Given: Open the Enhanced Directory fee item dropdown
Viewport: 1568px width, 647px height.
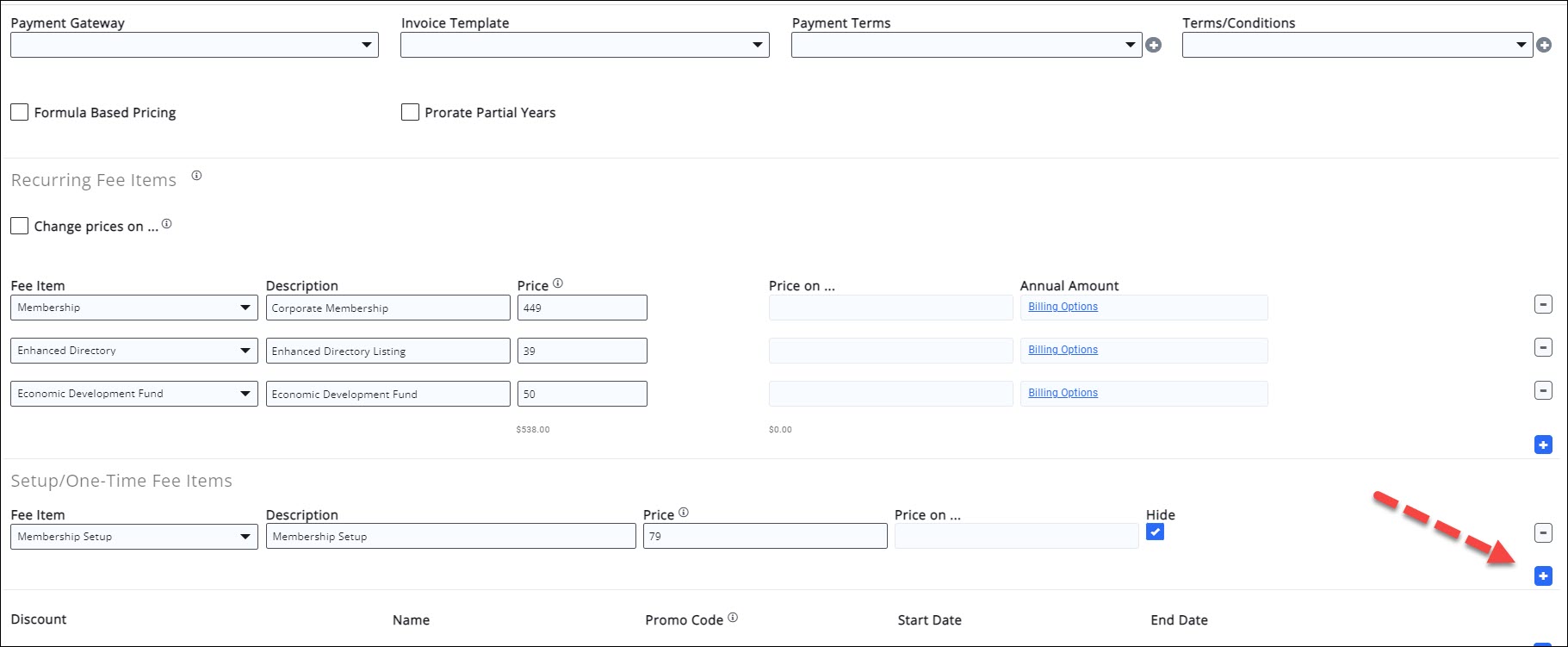Looking at the screenshot, I should (133, 351).
